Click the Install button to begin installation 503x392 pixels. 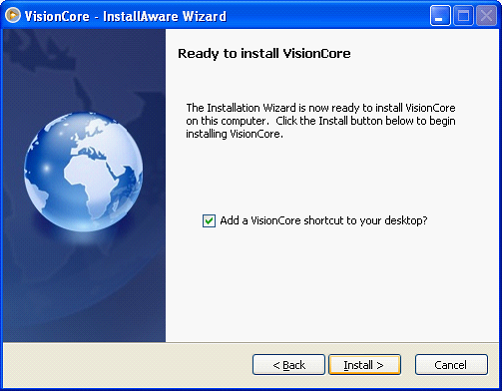click(x=364, y=365)
